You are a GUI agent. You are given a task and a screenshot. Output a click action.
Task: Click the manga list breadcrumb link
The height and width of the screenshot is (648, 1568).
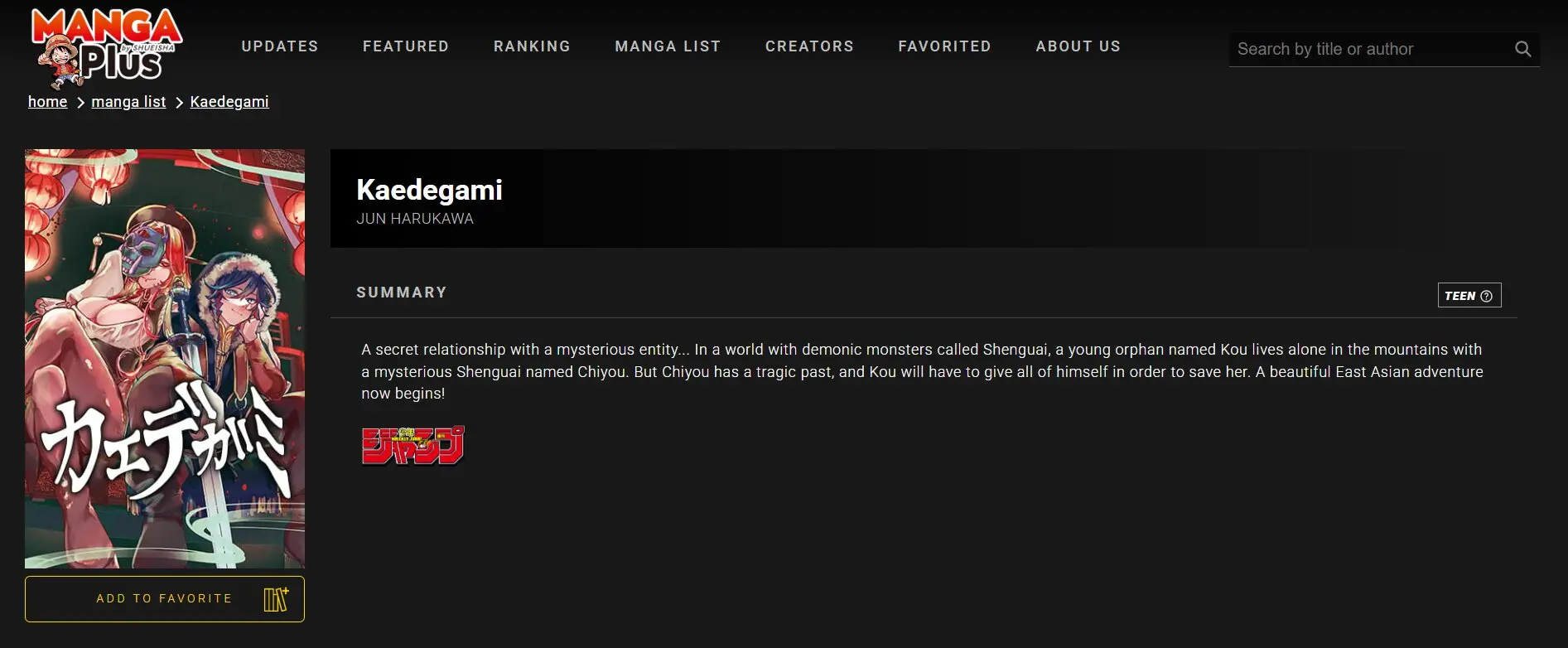[128, 102]
